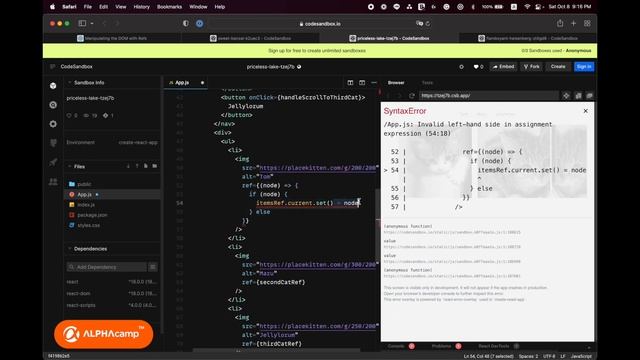Screen dimensions: 640x360
Task: Collapse the Dependencies section
Action: pos(70,249)
